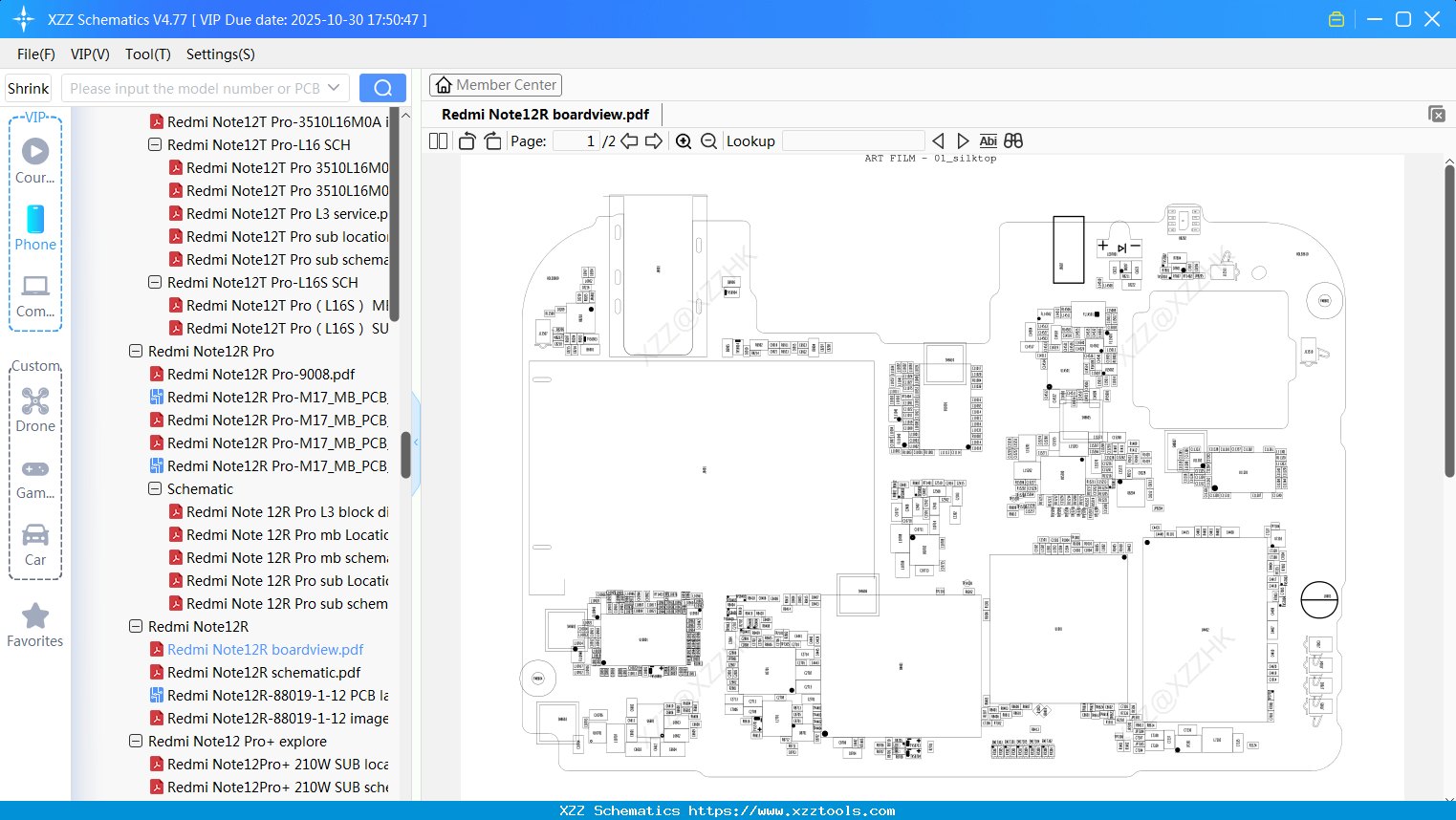Click the Abi whole-word search icon
1456x820 pixels.
(x=988, y=140)
